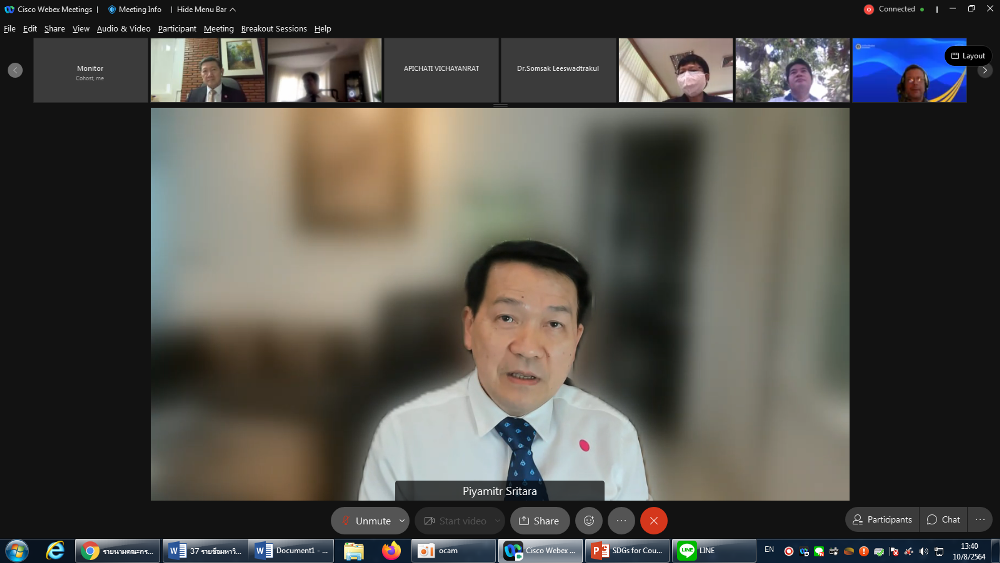Select Dr.Somsak Leeswadtrakul participant tile
Image resolution: width=1000 pixels, height=563 pixels.
click(558, 69)
